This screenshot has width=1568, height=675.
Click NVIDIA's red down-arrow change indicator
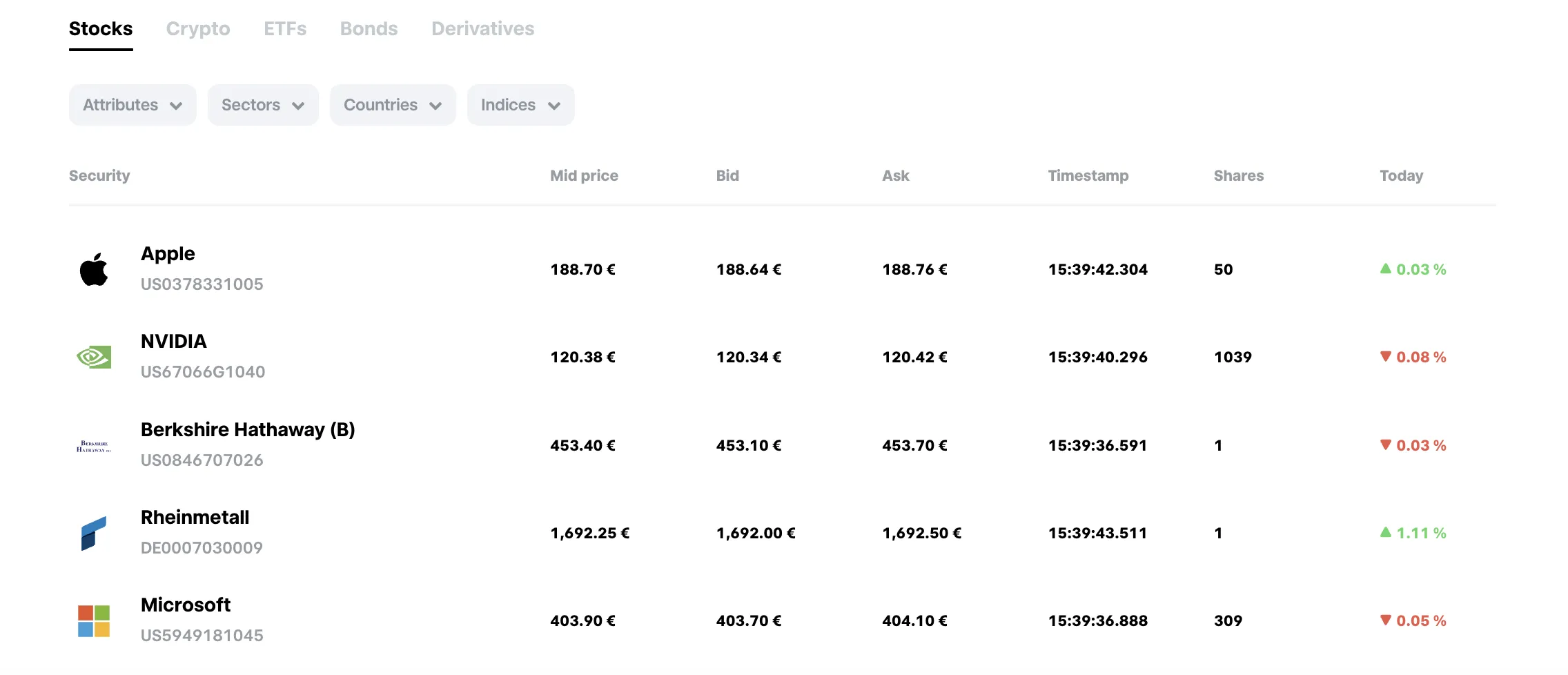pyautogui.click(x=1385, y=357)
